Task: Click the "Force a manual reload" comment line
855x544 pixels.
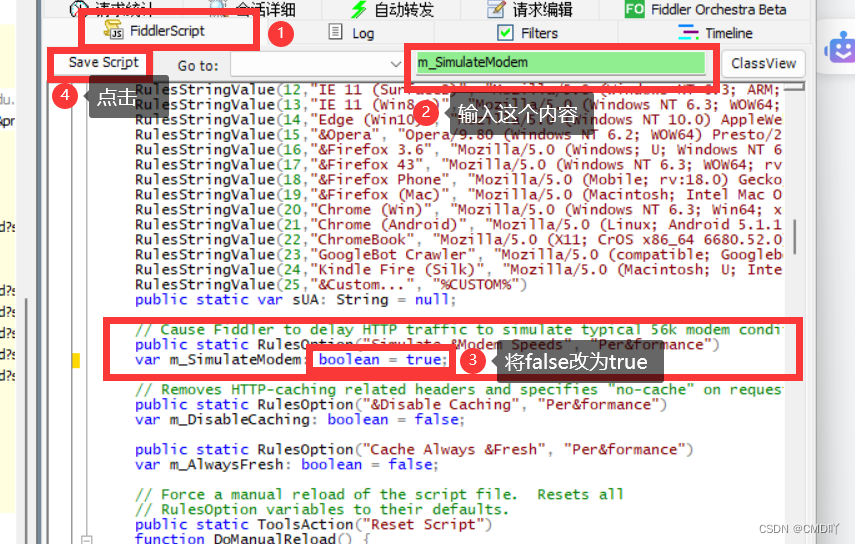Action: [379, 494]
